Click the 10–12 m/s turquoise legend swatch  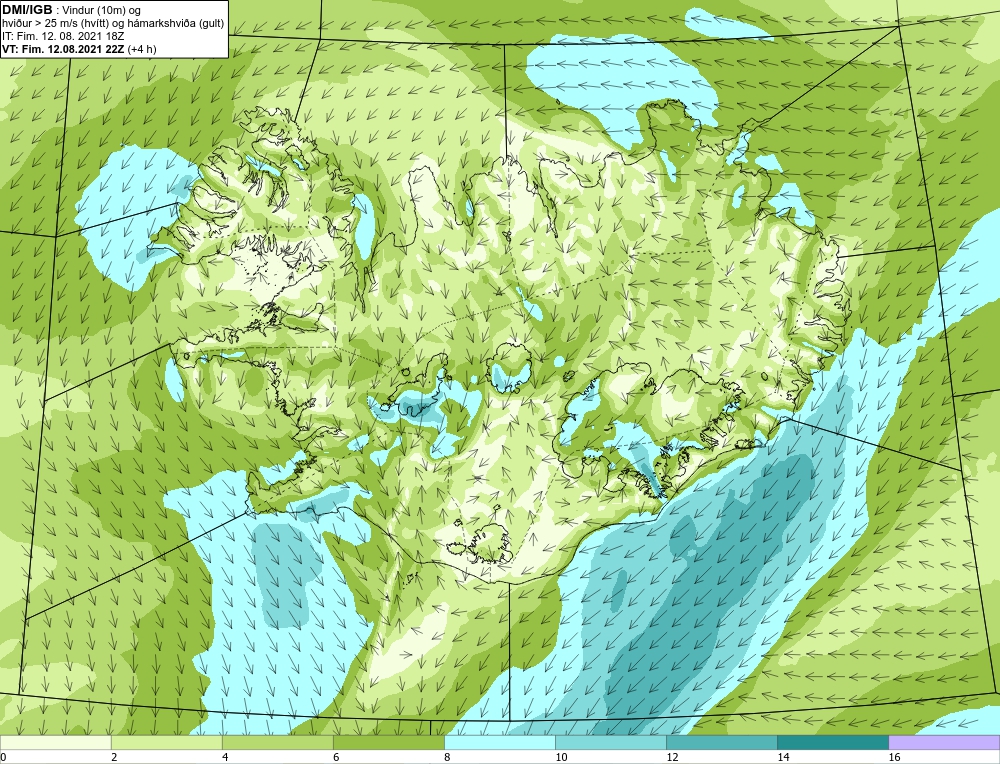point(611,742)
